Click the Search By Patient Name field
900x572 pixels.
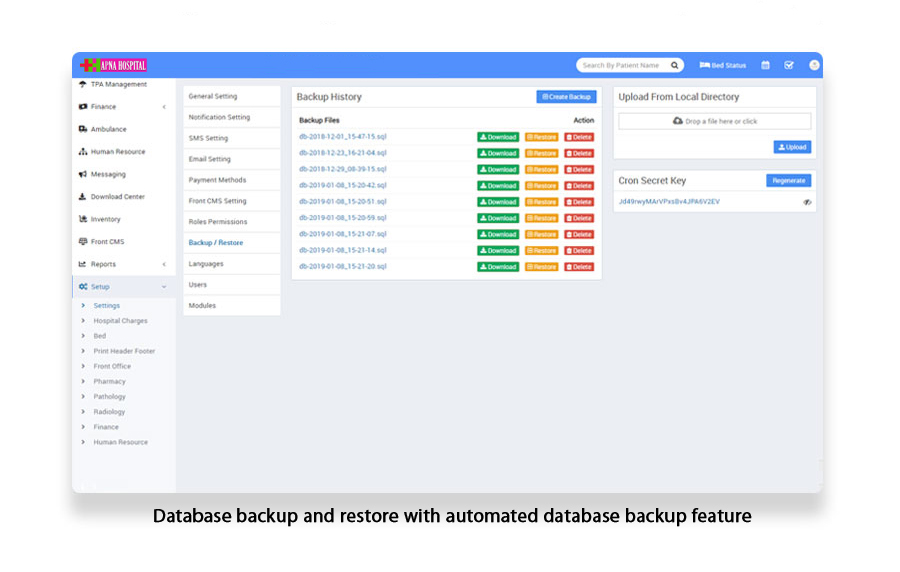pyautogui.click(x=621, y=65)
